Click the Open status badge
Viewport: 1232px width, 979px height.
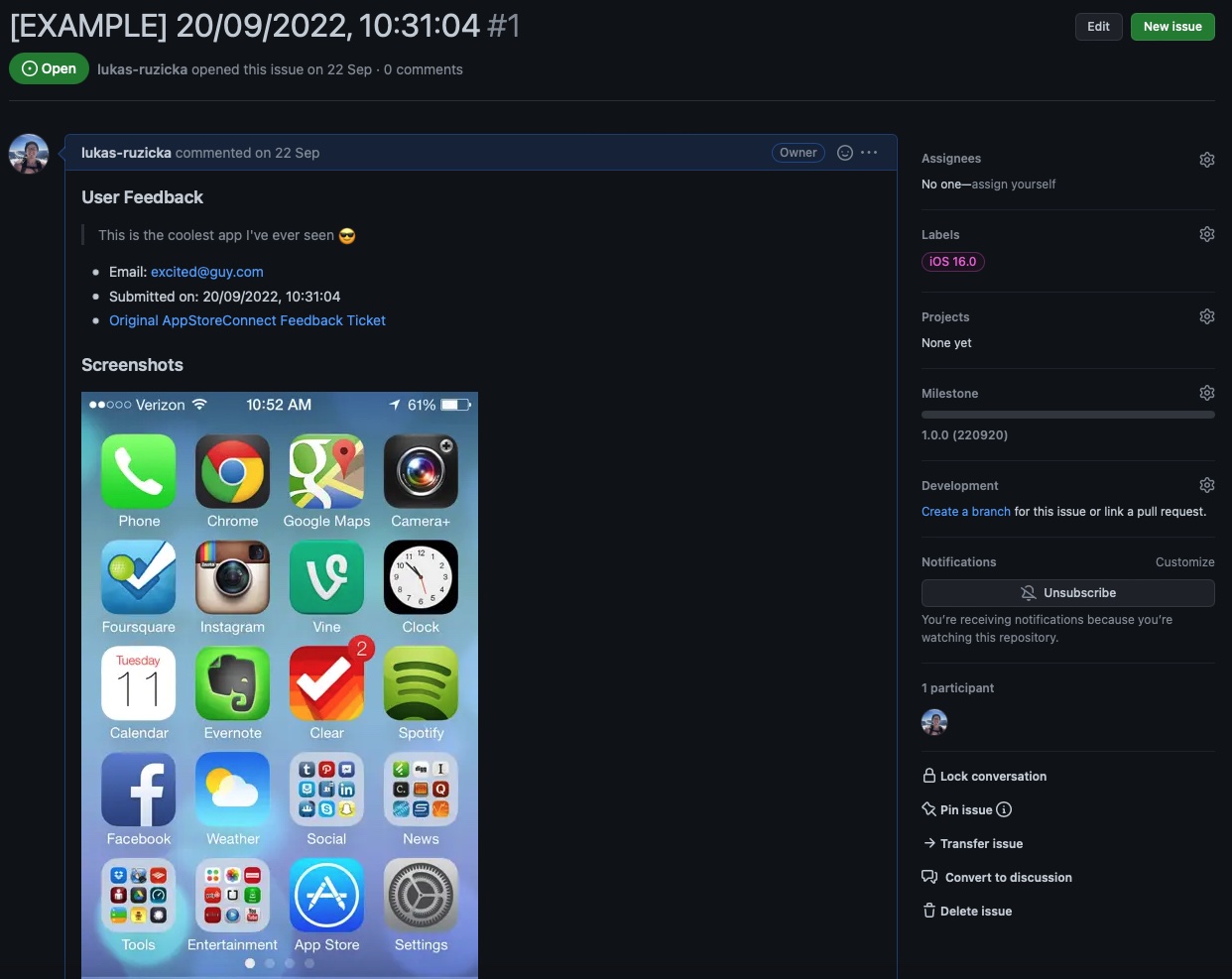[x=49, y=68]
